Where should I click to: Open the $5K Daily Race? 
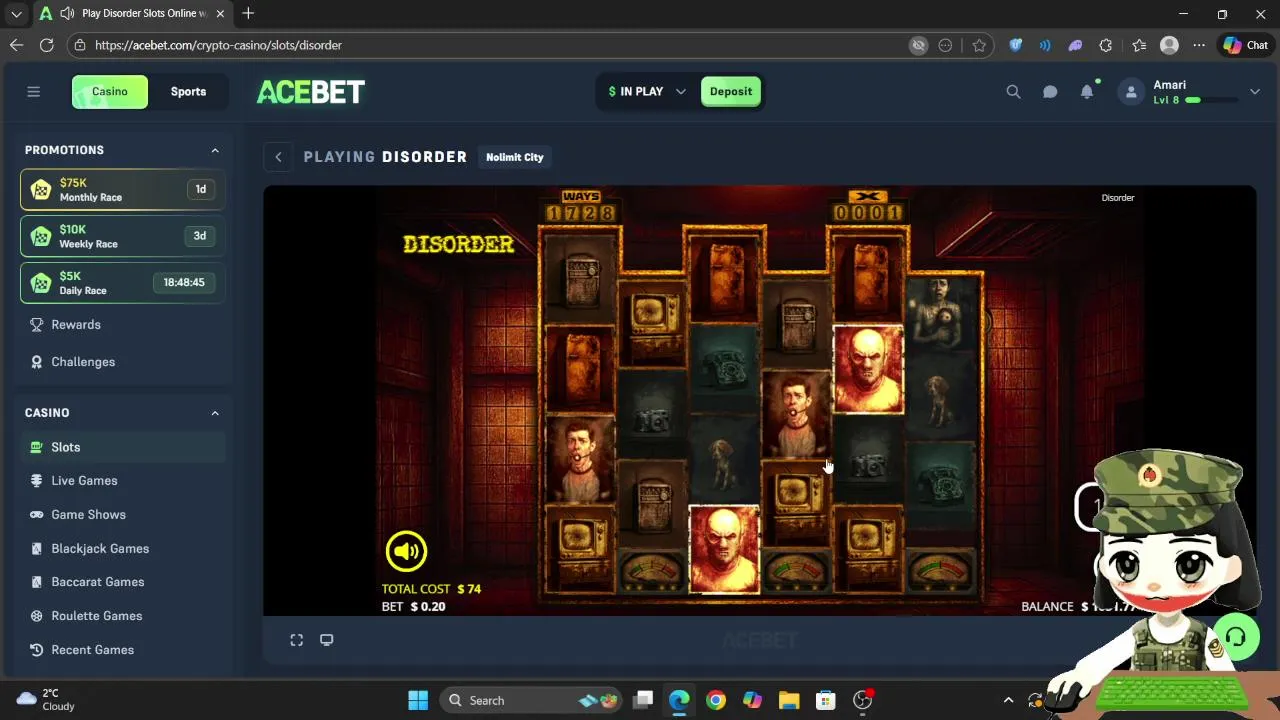[122, 283]
